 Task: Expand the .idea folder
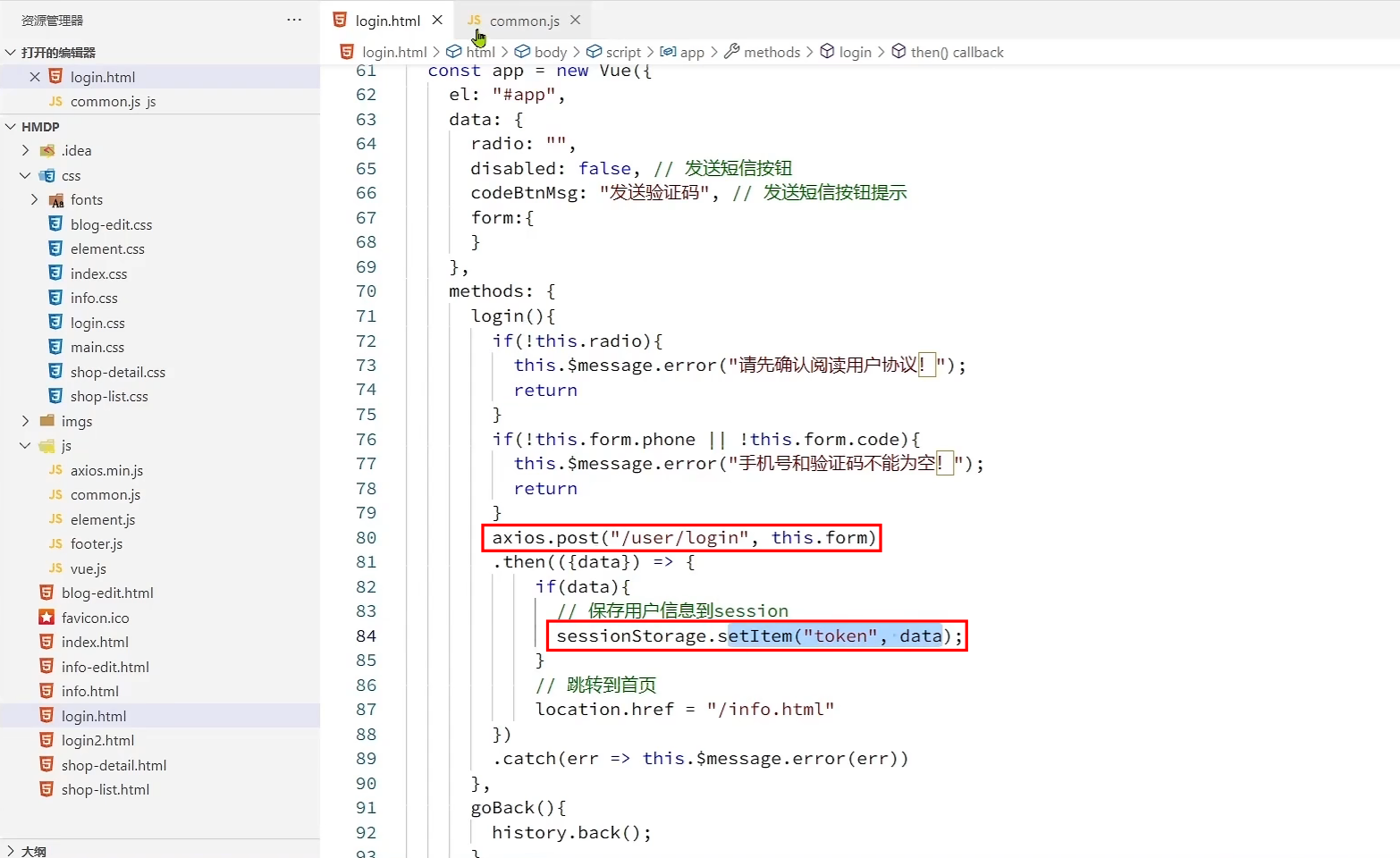pyautogui.click(x=25, y=150)
